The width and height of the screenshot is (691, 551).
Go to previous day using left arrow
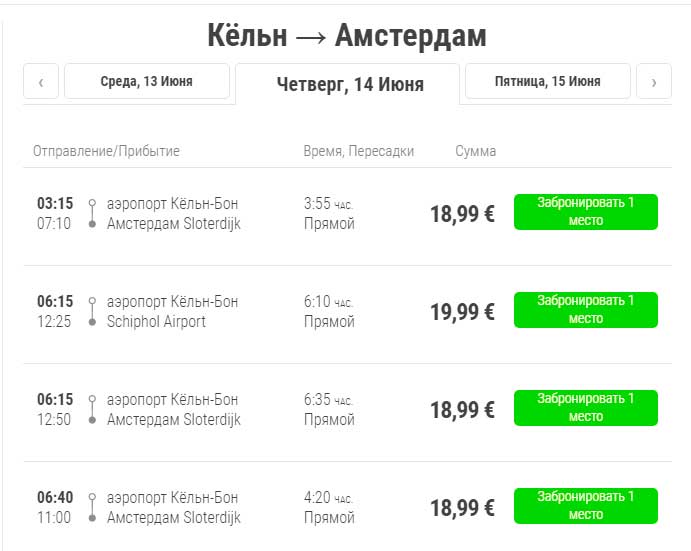coord(41,82)
